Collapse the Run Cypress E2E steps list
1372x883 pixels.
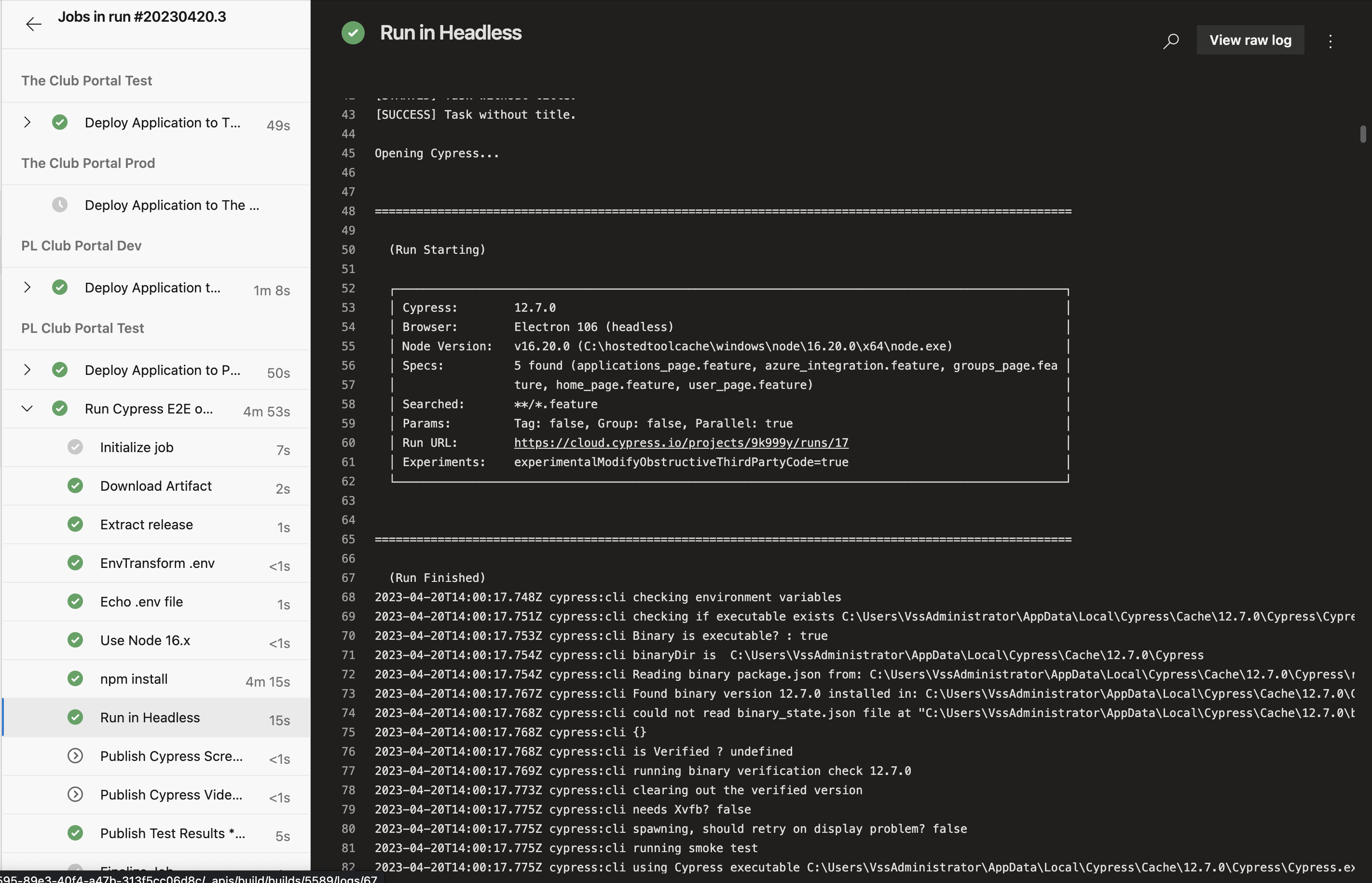point(27,408)
